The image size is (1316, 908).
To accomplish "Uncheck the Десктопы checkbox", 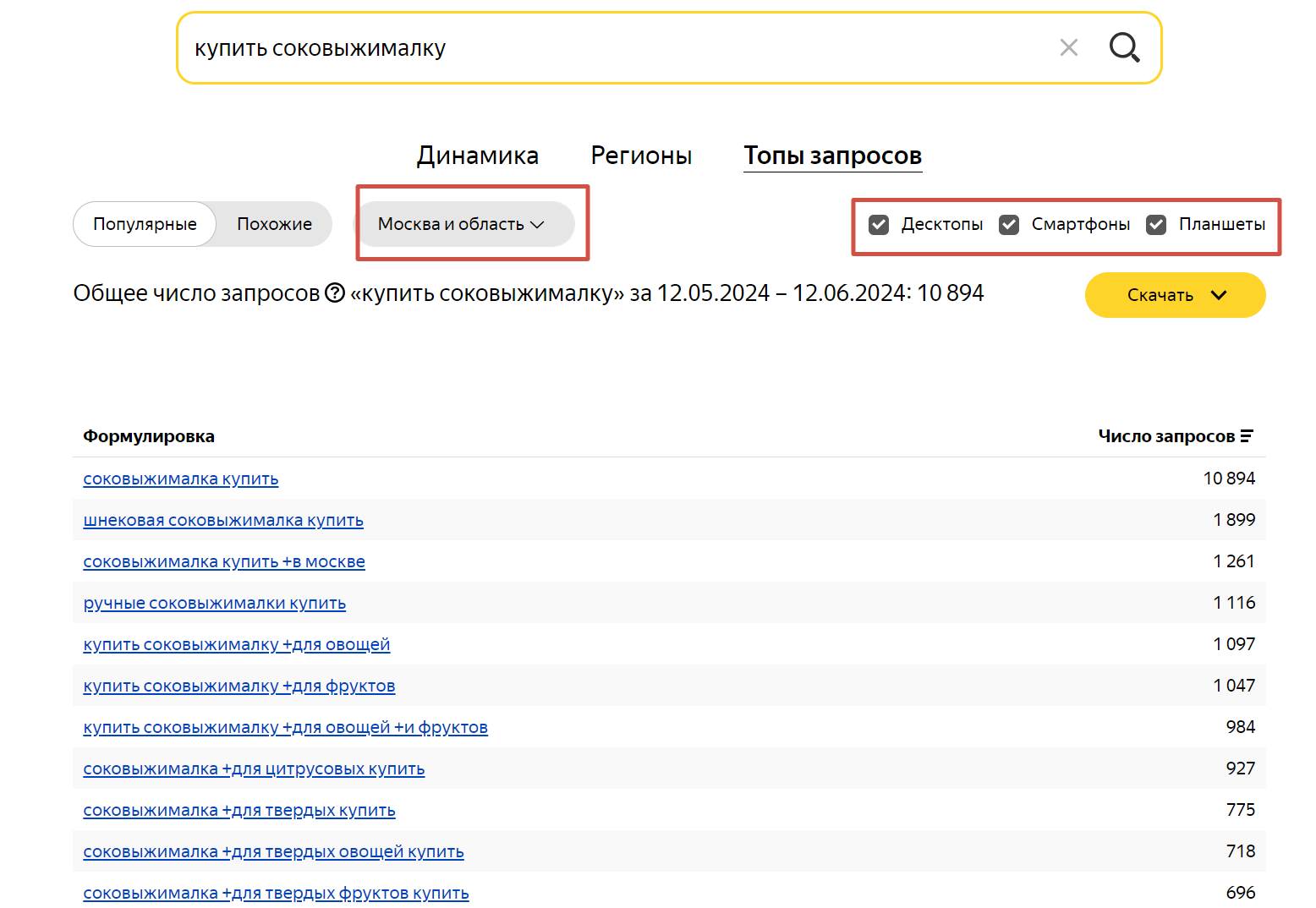I will (878, 224).
